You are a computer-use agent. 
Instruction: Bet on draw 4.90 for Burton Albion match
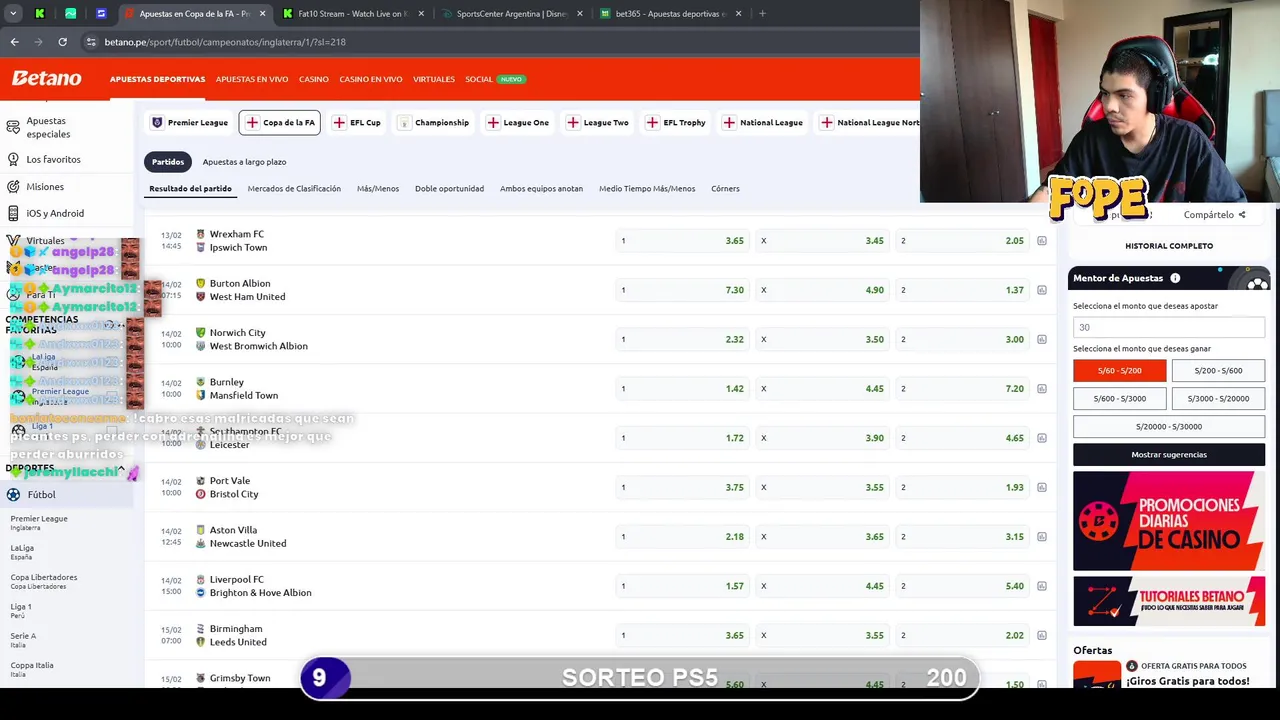click(x=823, y=290)
